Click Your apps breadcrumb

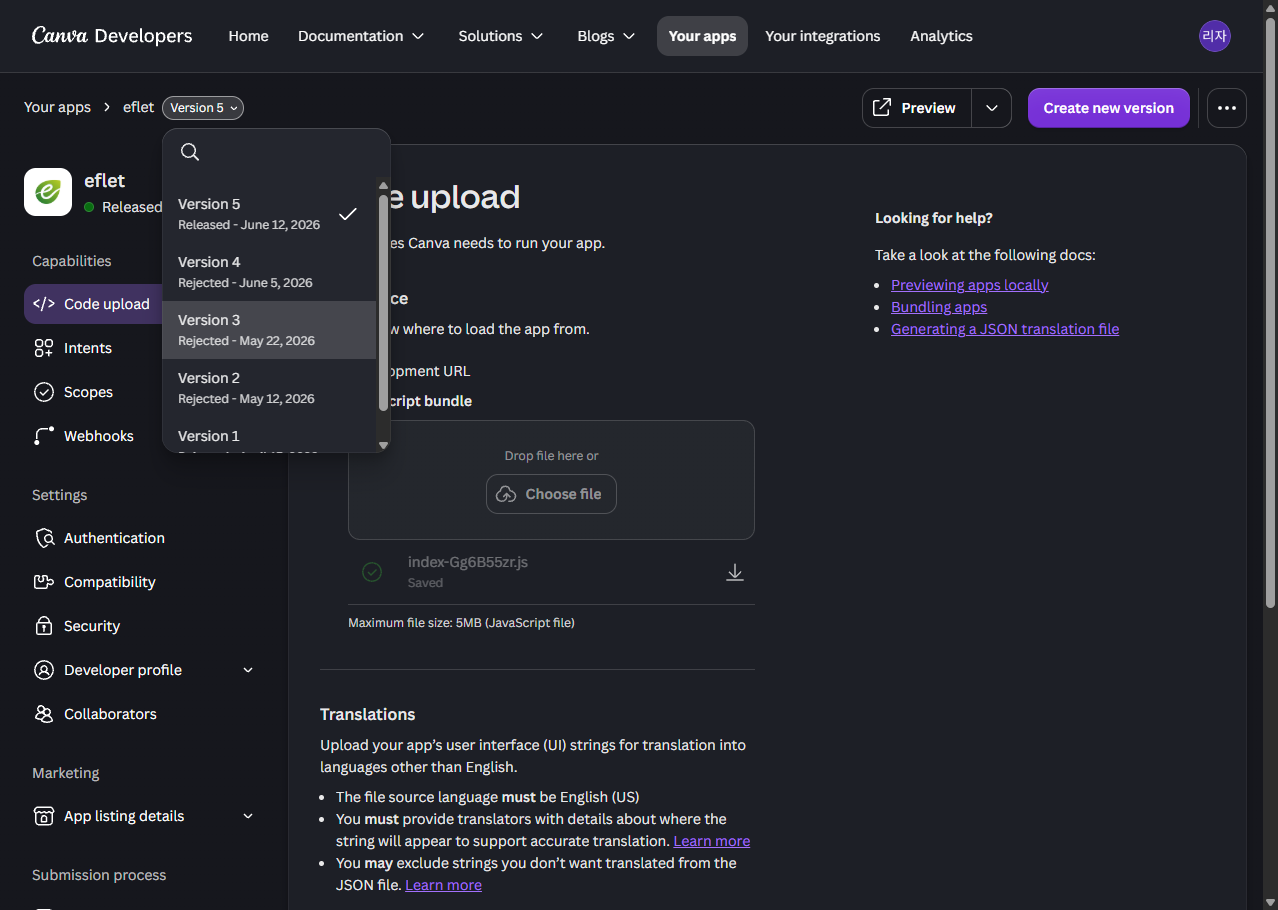(x=57, y=107)
